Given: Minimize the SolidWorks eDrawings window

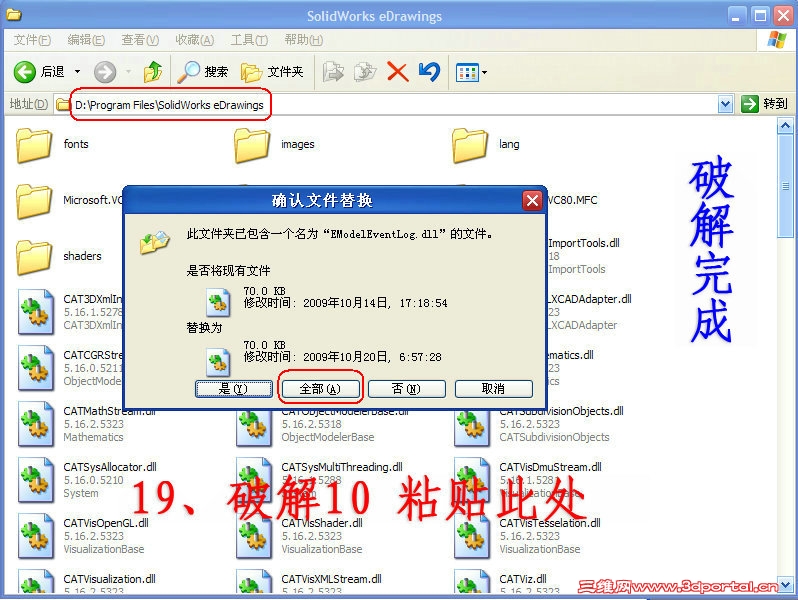Looking at the screenshot, I should pyautogui.click(x=735, y=16).
